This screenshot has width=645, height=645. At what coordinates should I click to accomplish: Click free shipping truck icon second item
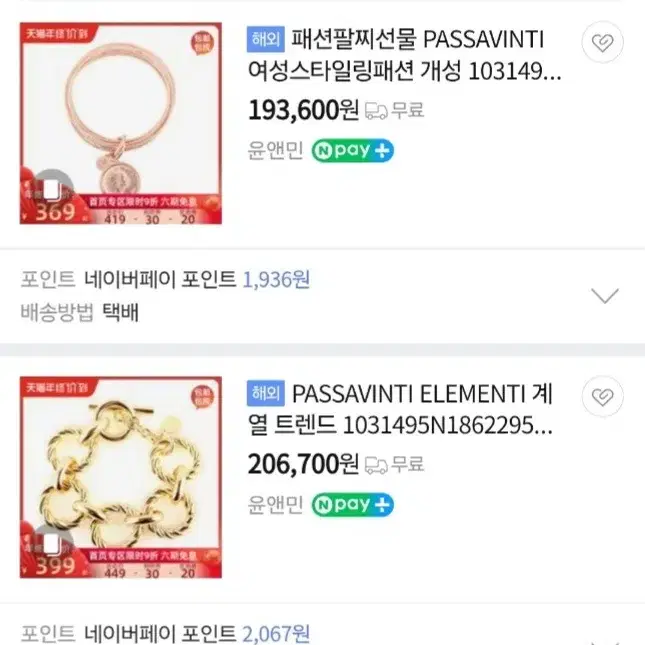click(x=376, y=465)
